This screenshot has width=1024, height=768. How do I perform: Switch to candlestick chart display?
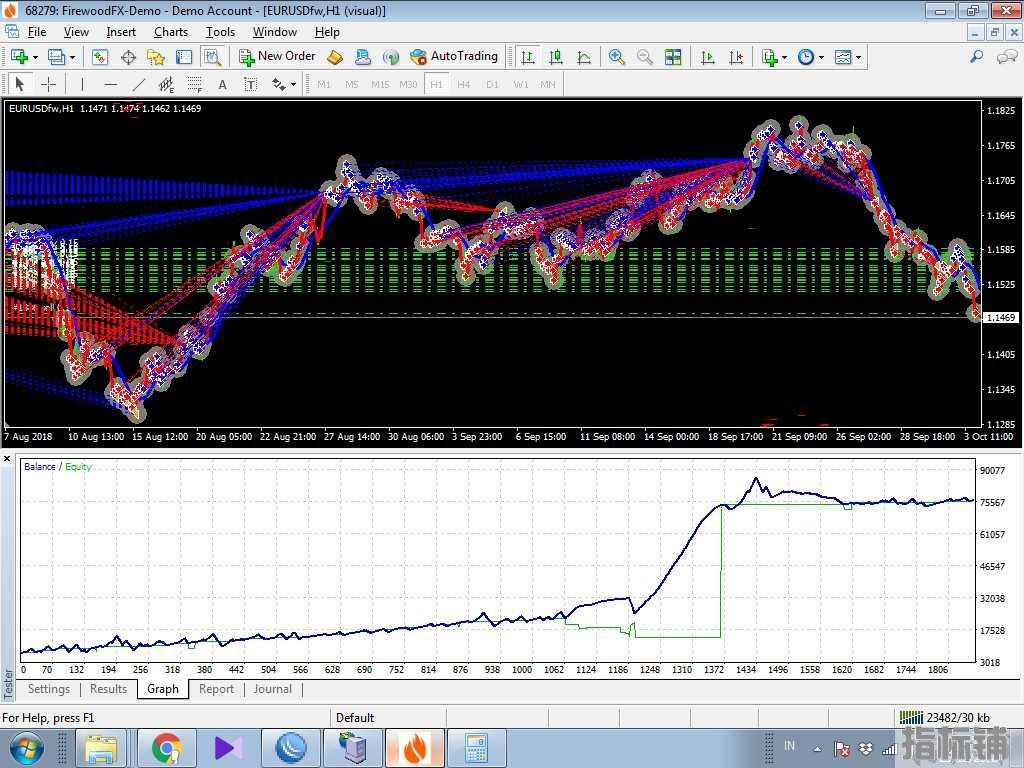(556, 57)
